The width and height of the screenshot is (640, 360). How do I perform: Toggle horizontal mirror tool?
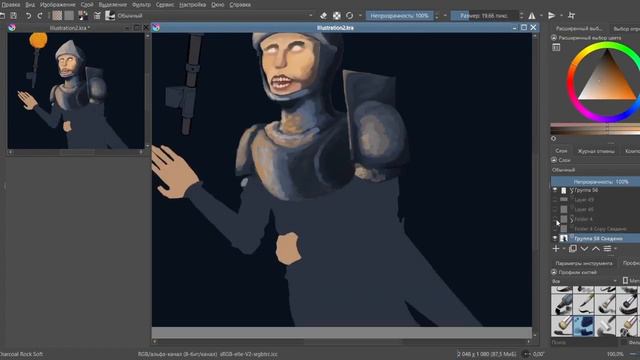(x=532, y=16)
